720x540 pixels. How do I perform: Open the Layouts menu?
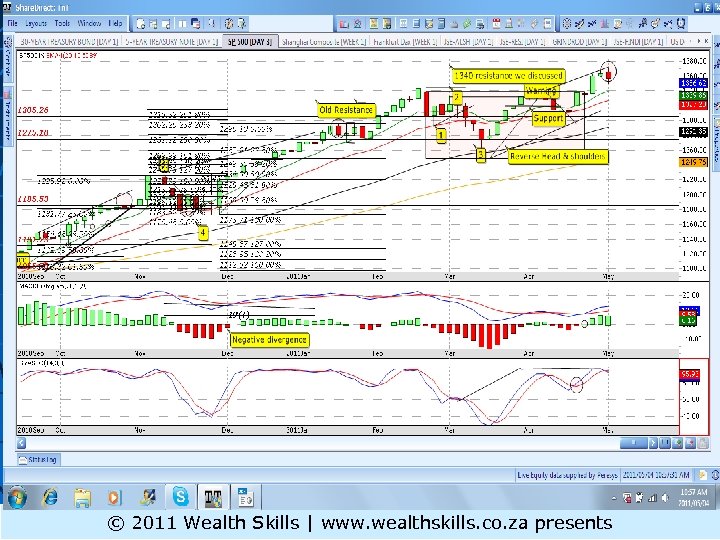click(x=36, y=23)
